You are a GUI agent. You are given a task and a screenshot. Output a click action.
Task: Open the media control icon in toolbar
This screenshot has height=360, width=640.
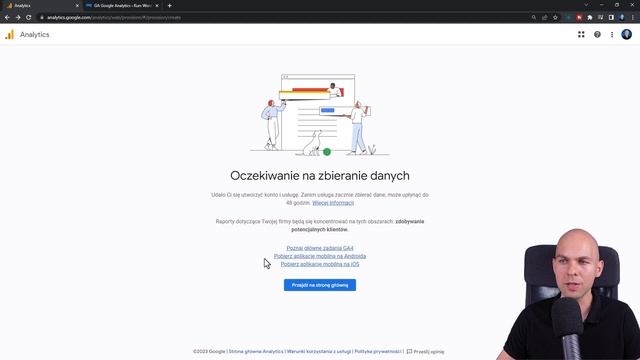point(600,18)
